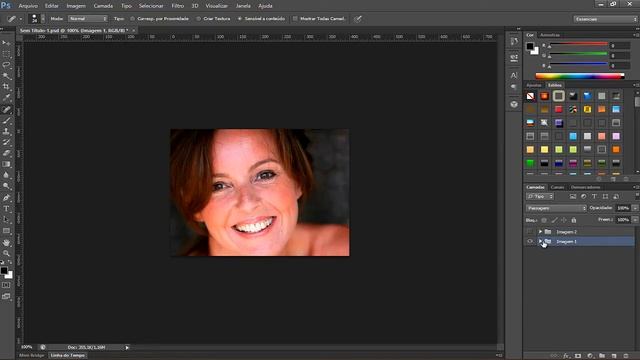The height and width of the screenshot is (360, 640).
Task: Select the Blur tool
Action: [6, 176]
